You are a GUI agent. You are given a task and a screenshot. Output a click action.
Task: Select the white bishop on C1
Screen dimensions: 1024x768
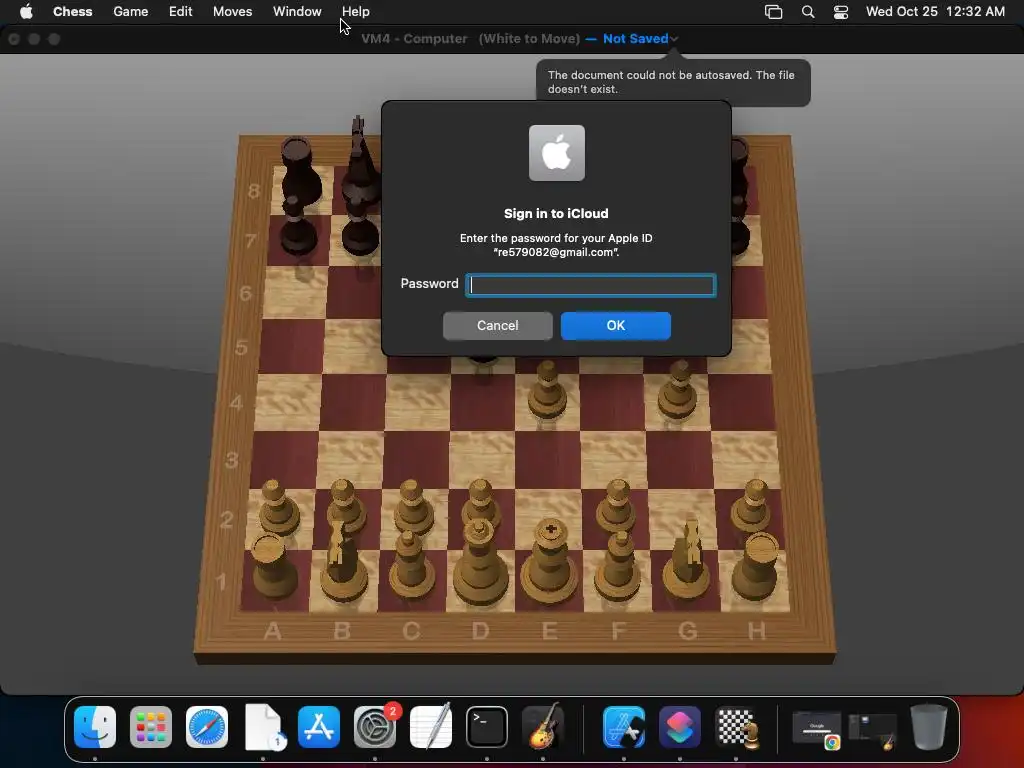click(411, 564)
